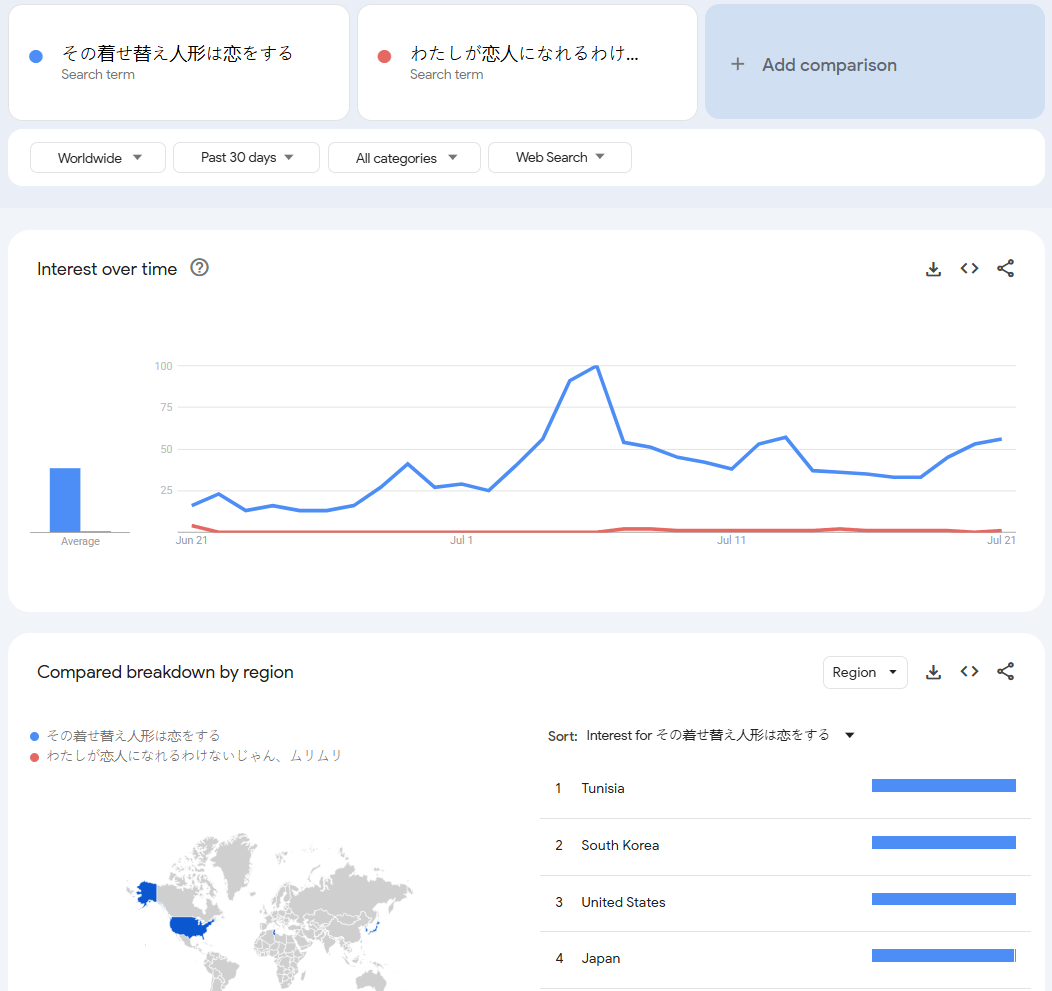Click the Interest over time heading
This screenshot has width=1052, height=991.
coord(107,269)
